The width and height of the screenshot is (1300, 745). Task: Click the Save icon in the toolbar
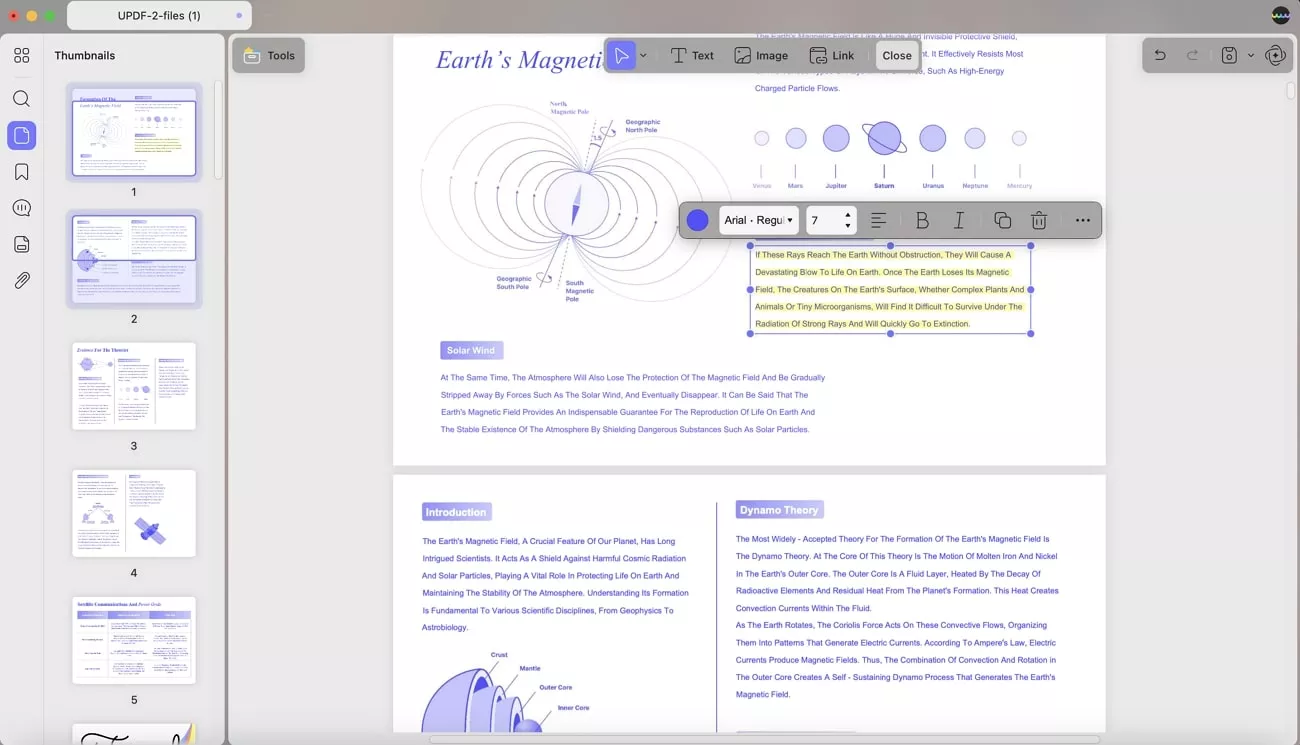(1227, 55)
